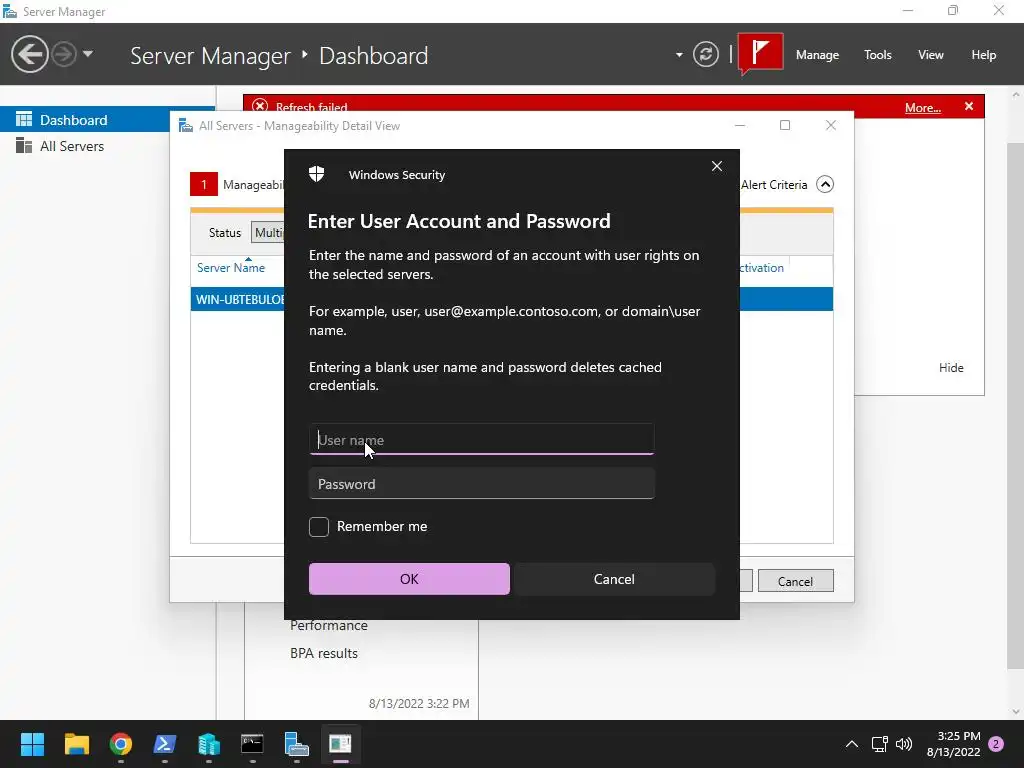Open the red notifications flag
The width and height of the screenshot is (1024, 768).
tap(760, 54)
